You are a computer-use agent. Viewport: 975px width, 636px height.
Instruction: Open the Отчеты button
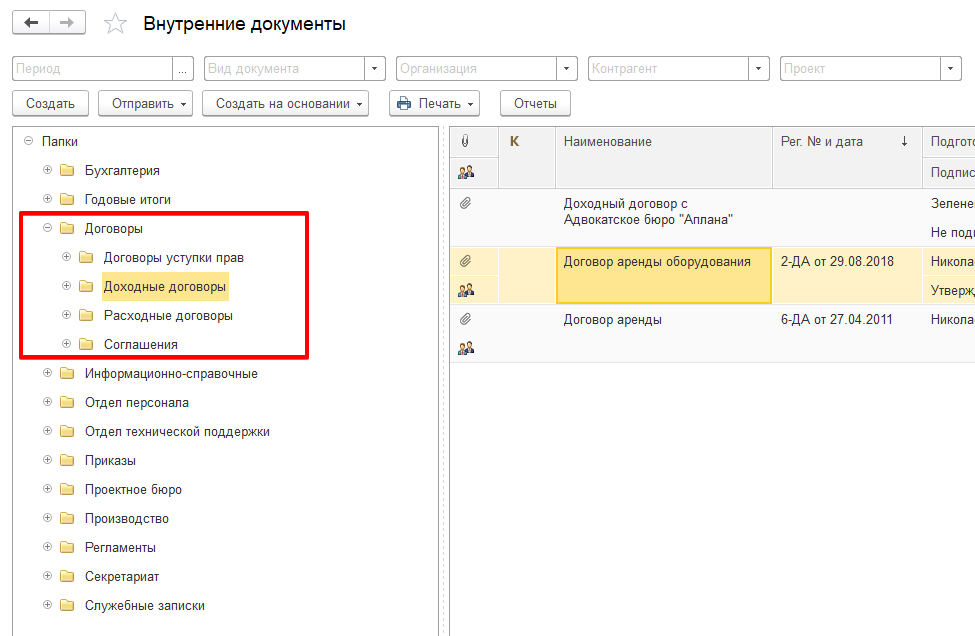pos(534,103)
